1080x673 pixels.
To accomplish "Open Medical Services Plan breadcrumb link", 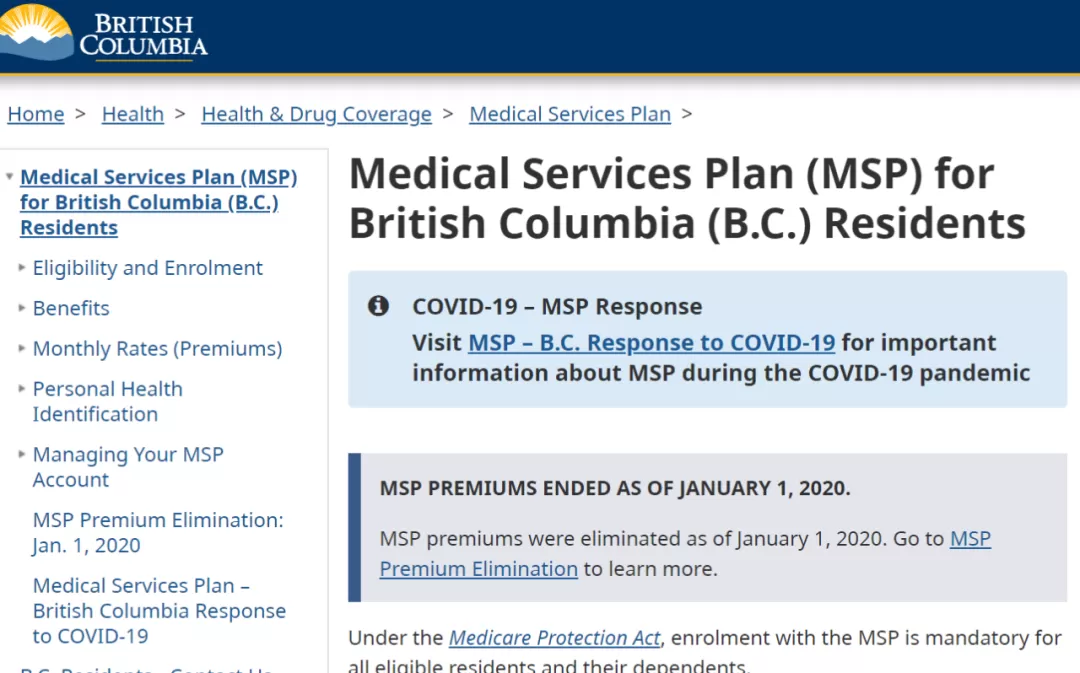I will pos(570,114).
